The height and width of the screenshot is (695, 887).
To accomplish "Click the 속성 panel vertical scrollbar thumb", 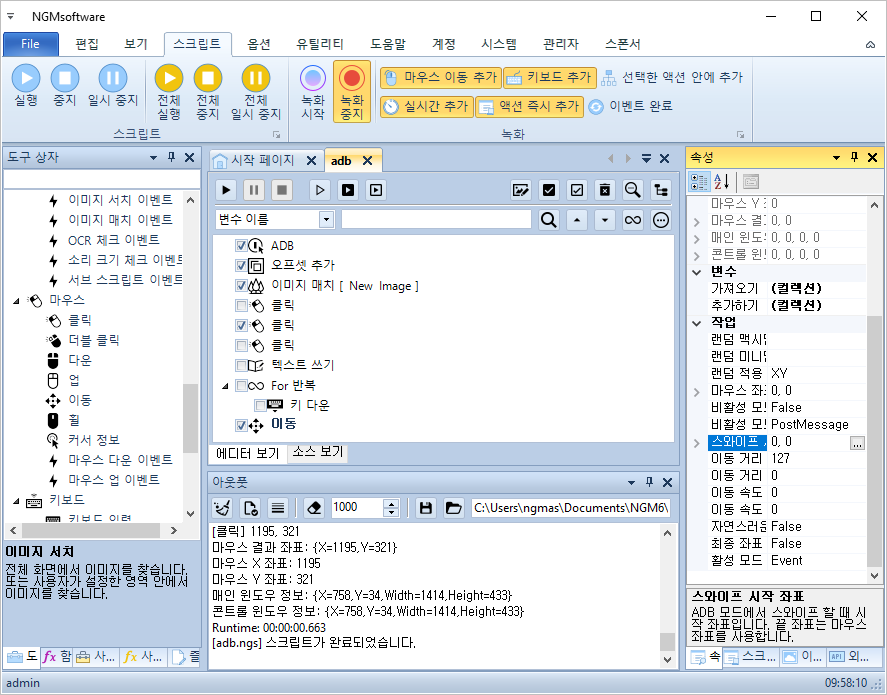I will click(x=875, y=440).
